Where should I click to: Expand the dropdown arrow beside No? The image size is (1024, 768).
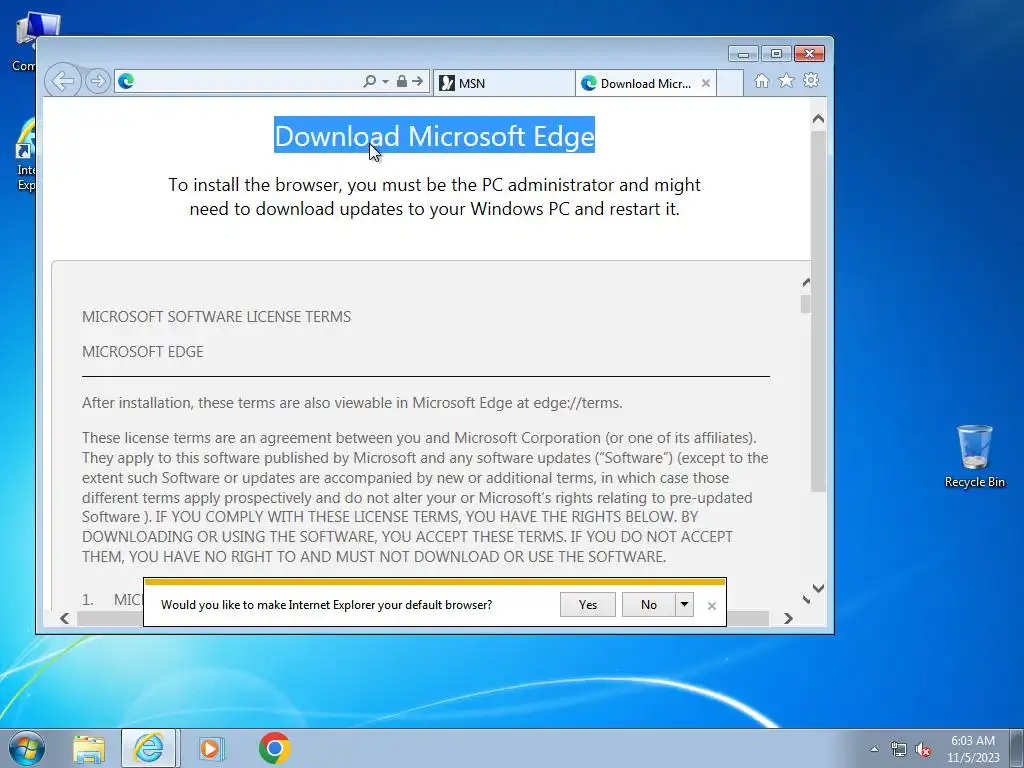[684, 605]
